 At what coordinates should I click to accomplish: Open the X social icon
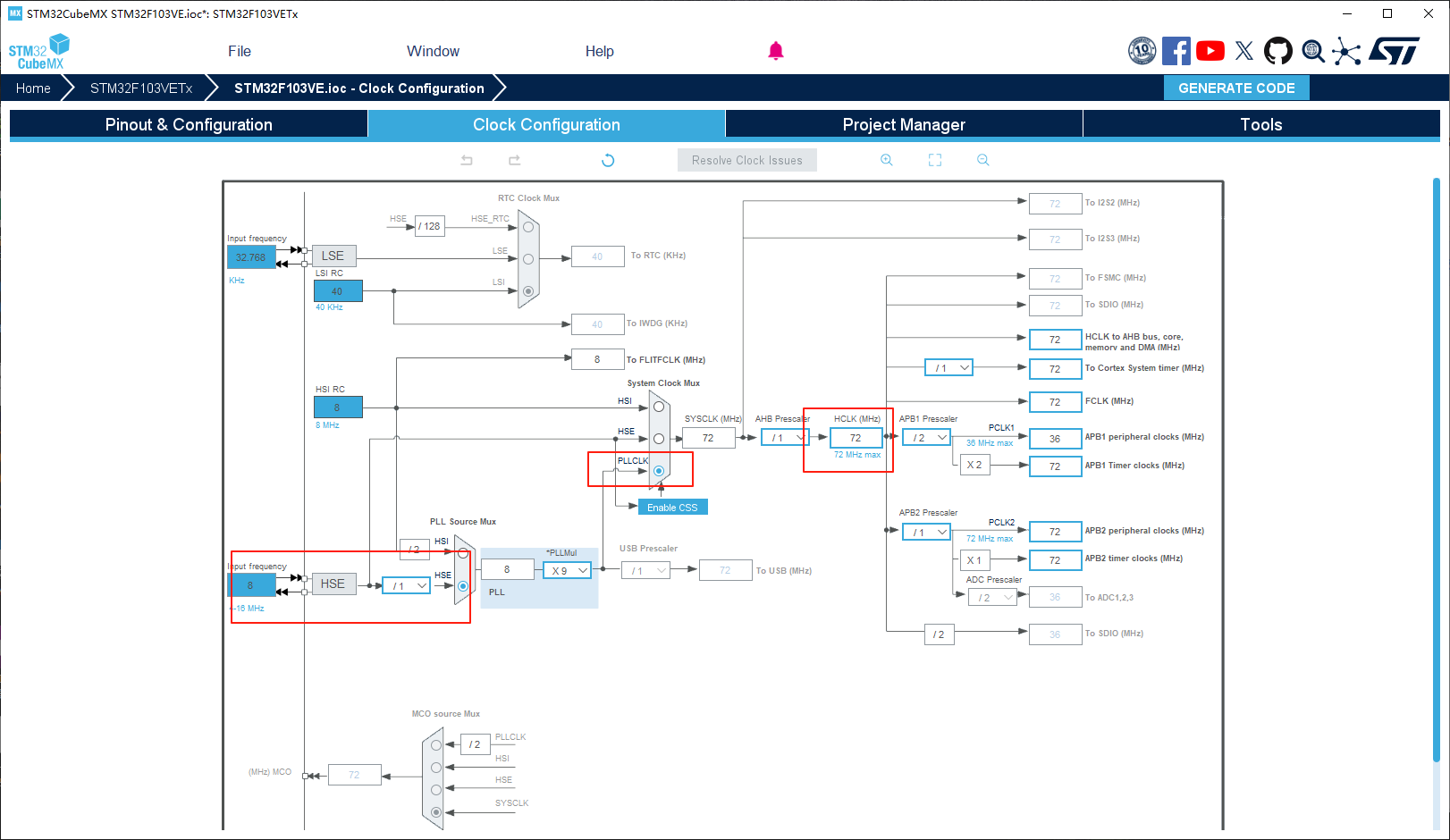(x=1244, y=51)
